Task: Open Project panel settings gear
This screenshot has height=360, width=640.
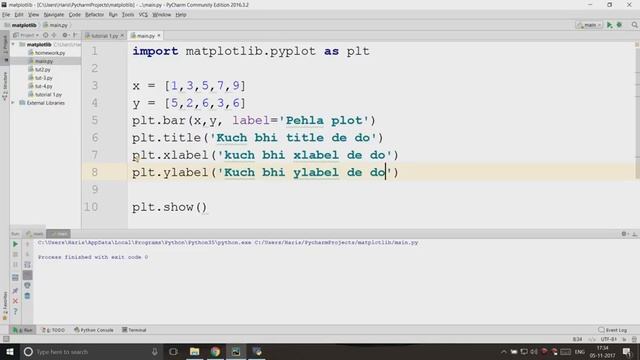Action: click(x=65, y=36)
